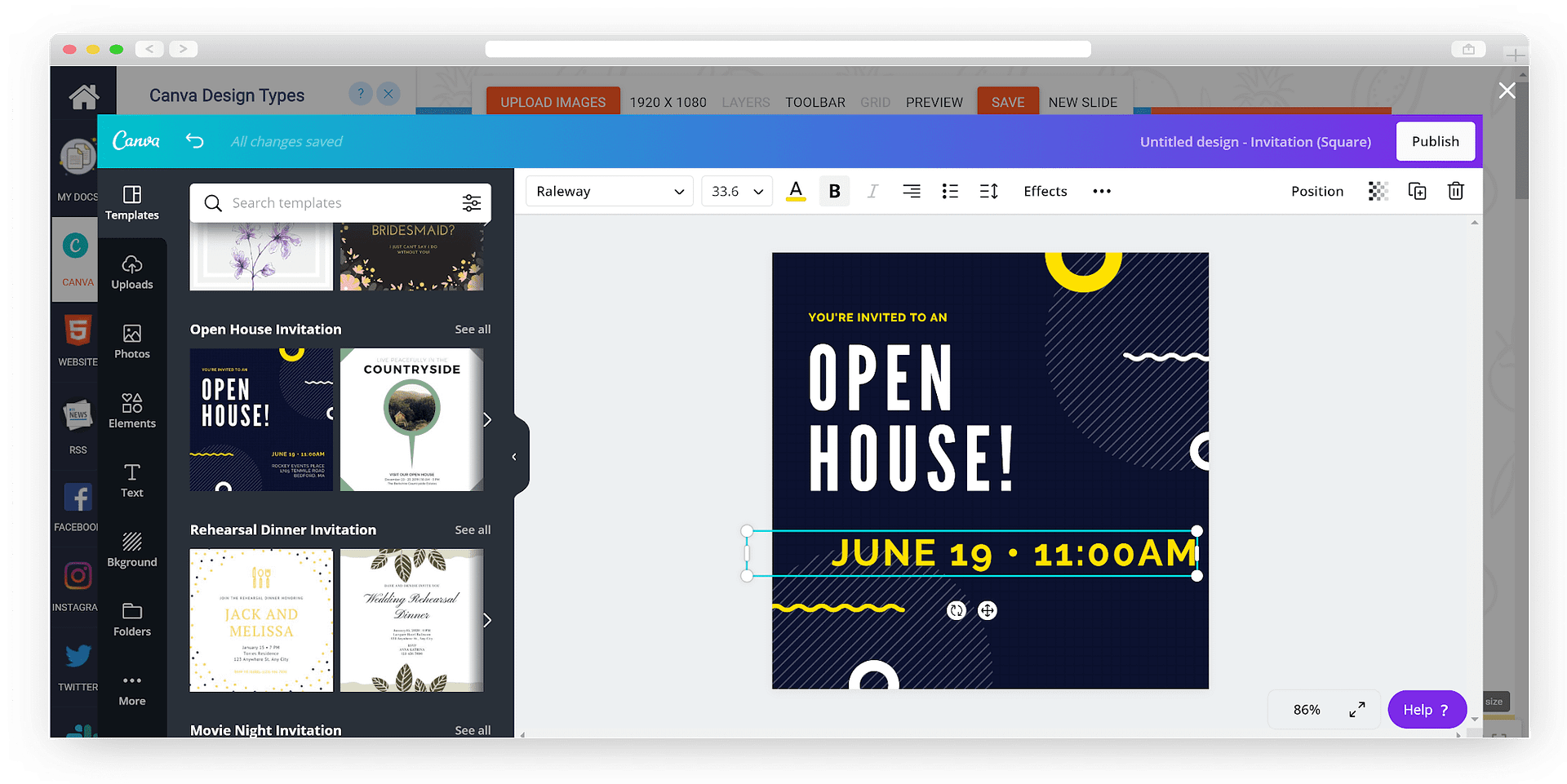Delete the selected text element

[x=1456, y=191]
